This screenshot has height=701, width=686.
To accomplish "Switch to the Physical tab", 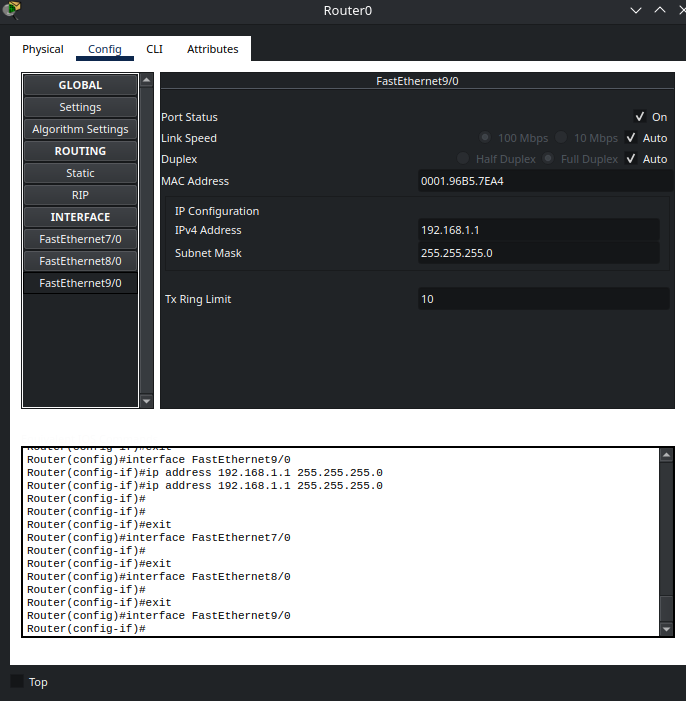I will tap(43, 49).
